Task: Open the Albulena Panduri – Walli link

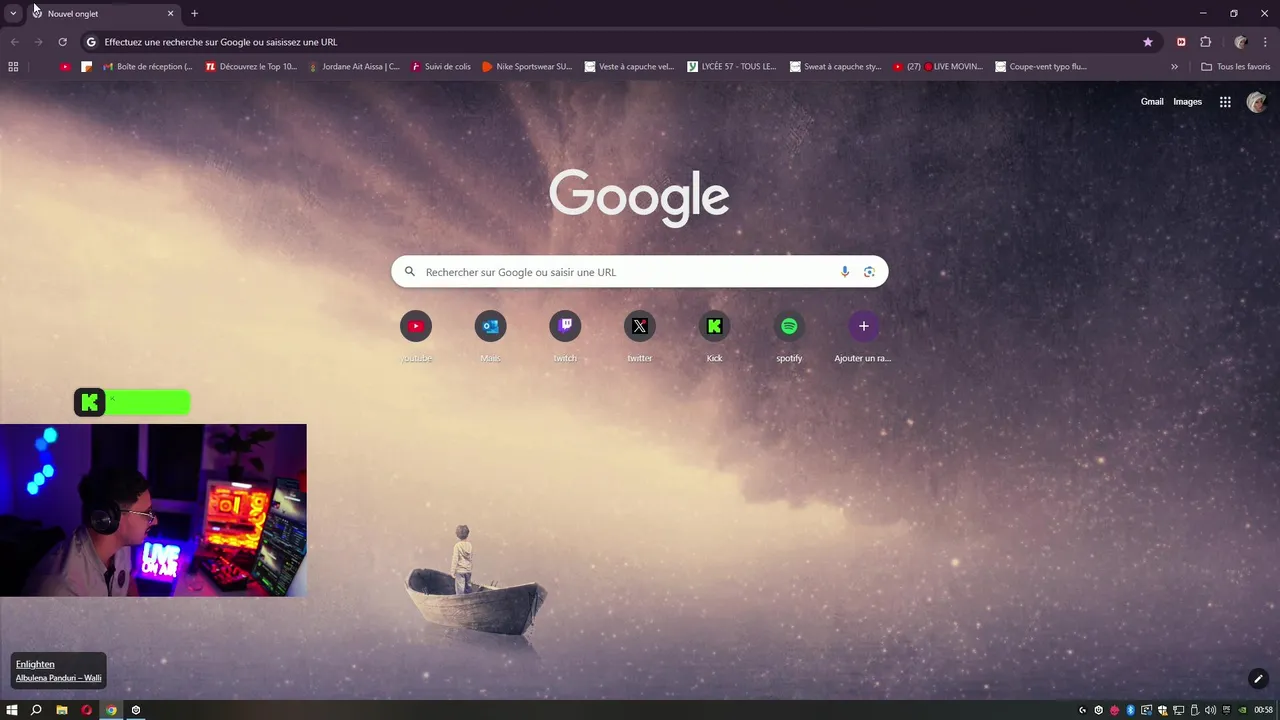Action: coord(58,678)
